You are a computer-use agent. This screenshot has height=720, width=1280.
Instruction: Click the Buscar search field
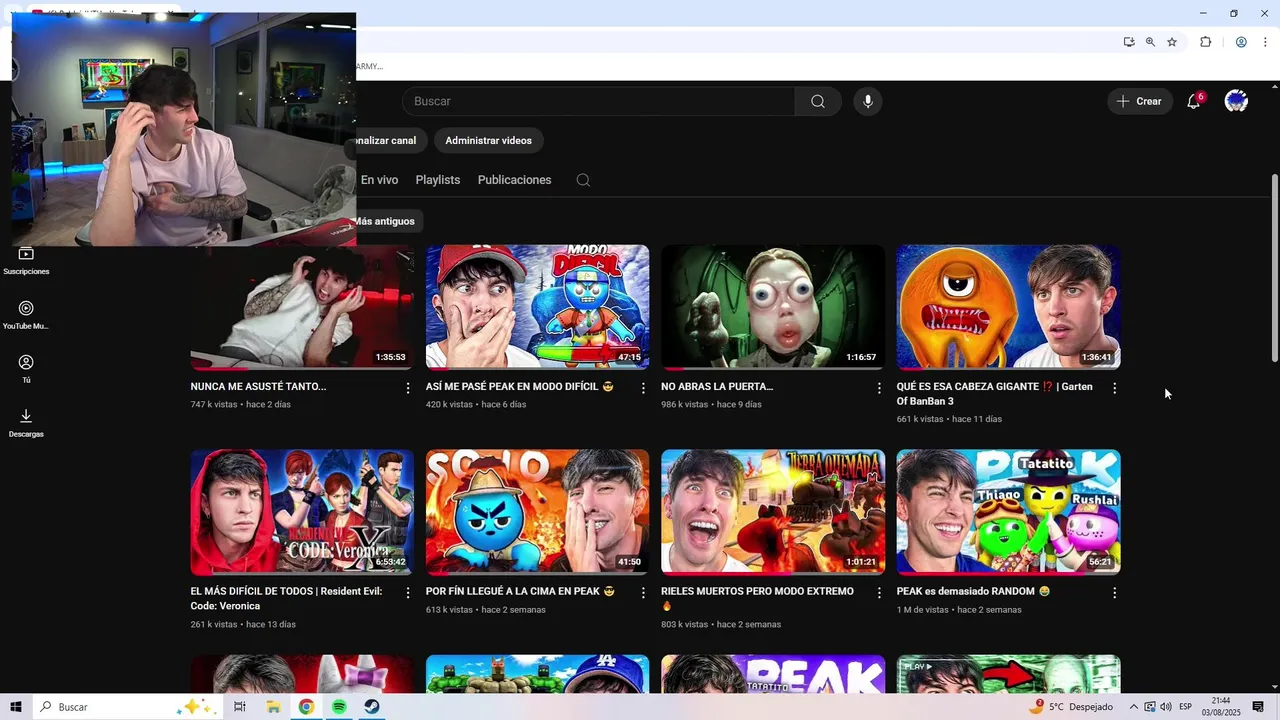[598, 101]
